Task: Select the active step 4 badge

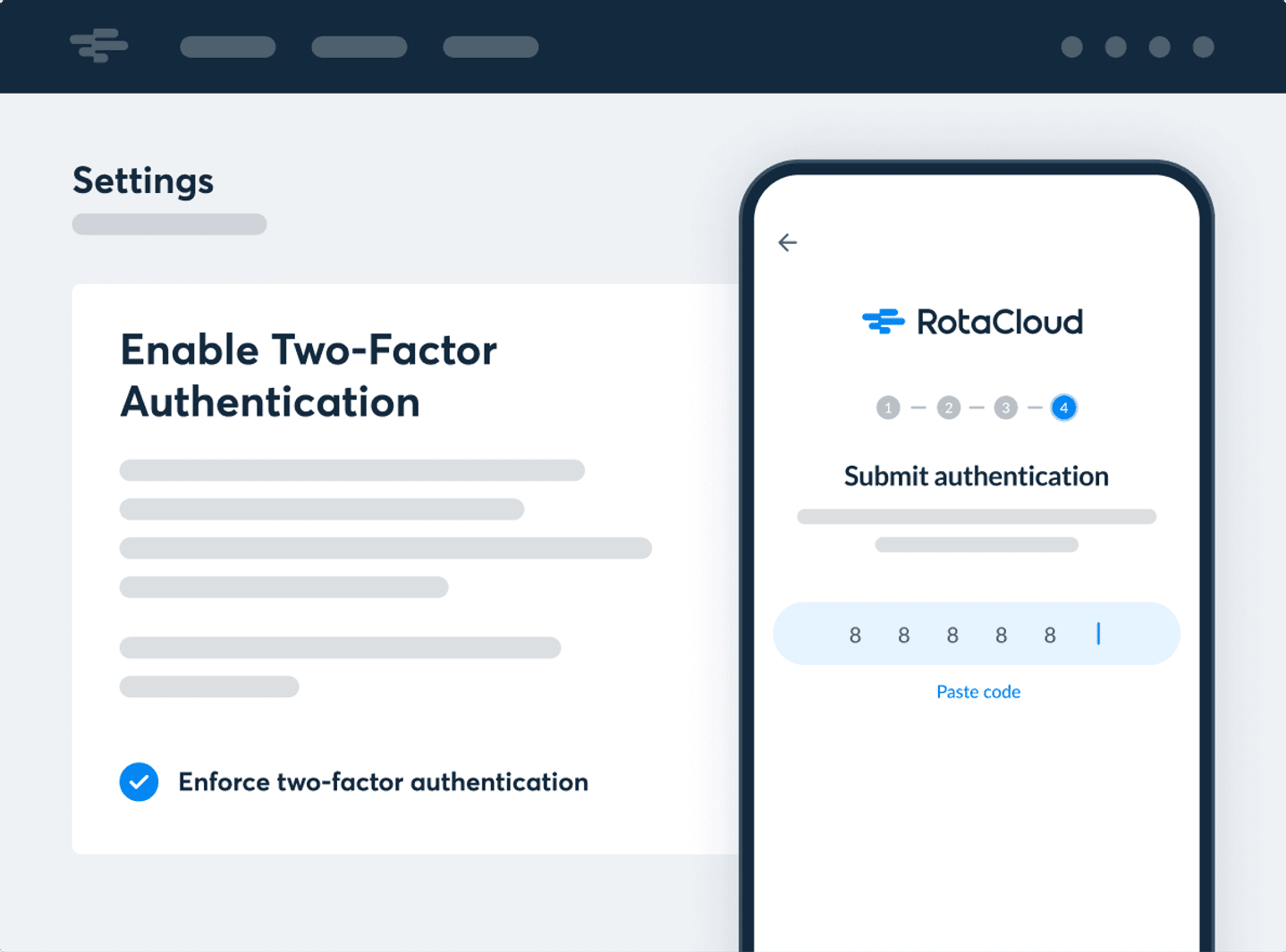Action: point(1063,408)
